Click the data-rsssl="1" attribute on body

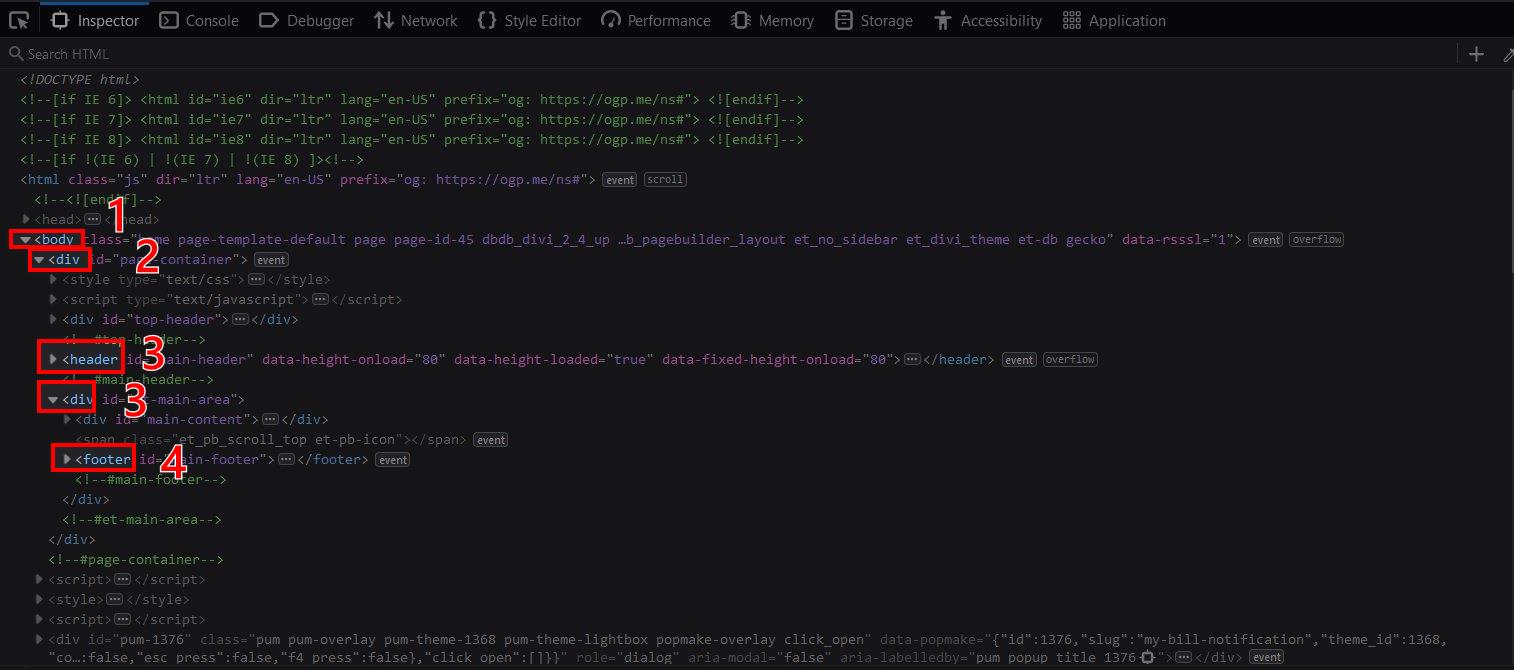pyautogui.click(x=1178, y=239)
